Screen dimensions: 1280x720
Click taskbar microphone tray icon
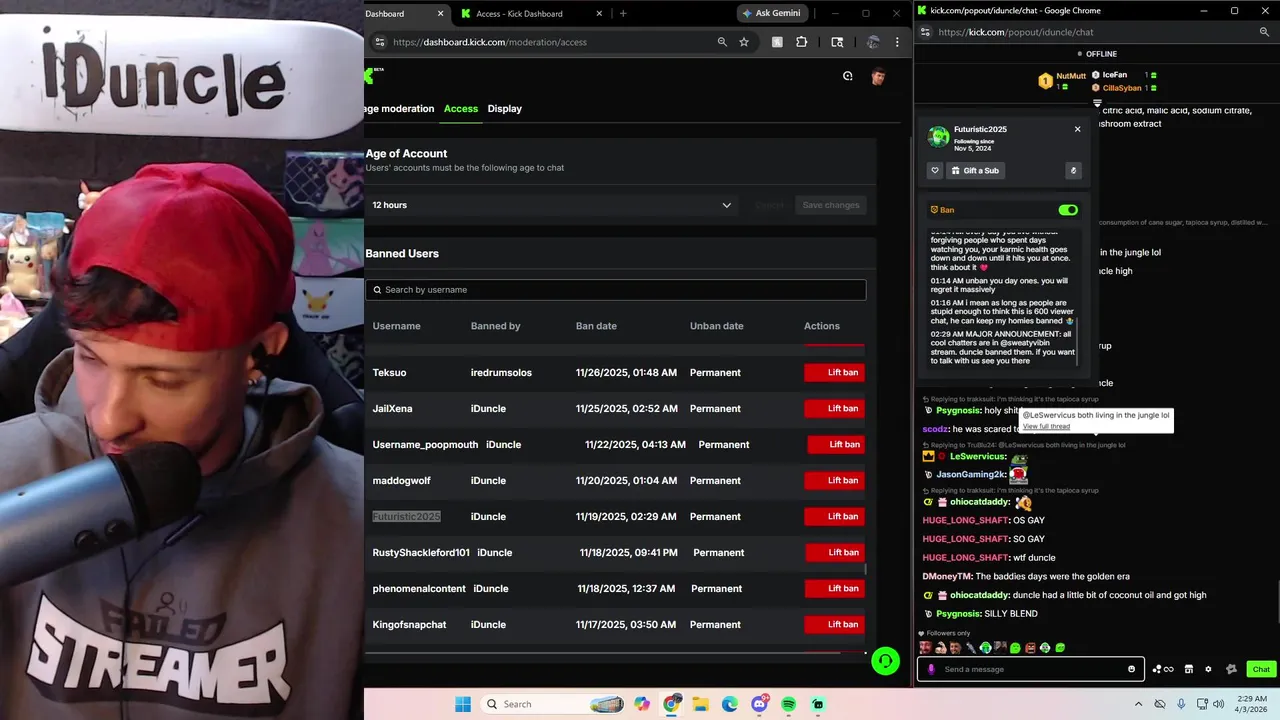click(1181, 704)
